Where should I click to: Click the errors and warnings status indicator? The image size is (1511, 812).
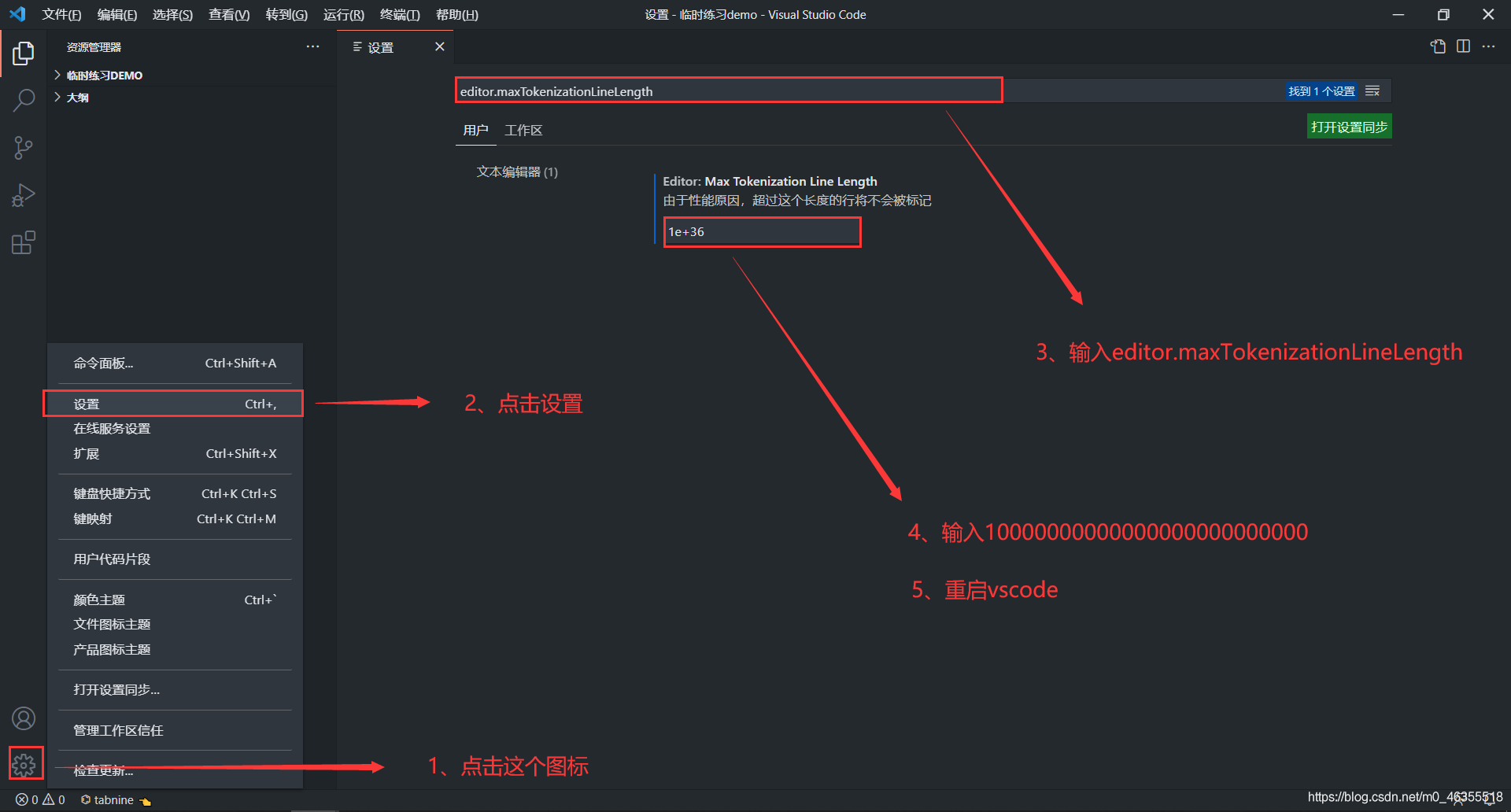[x=40, y=799]
